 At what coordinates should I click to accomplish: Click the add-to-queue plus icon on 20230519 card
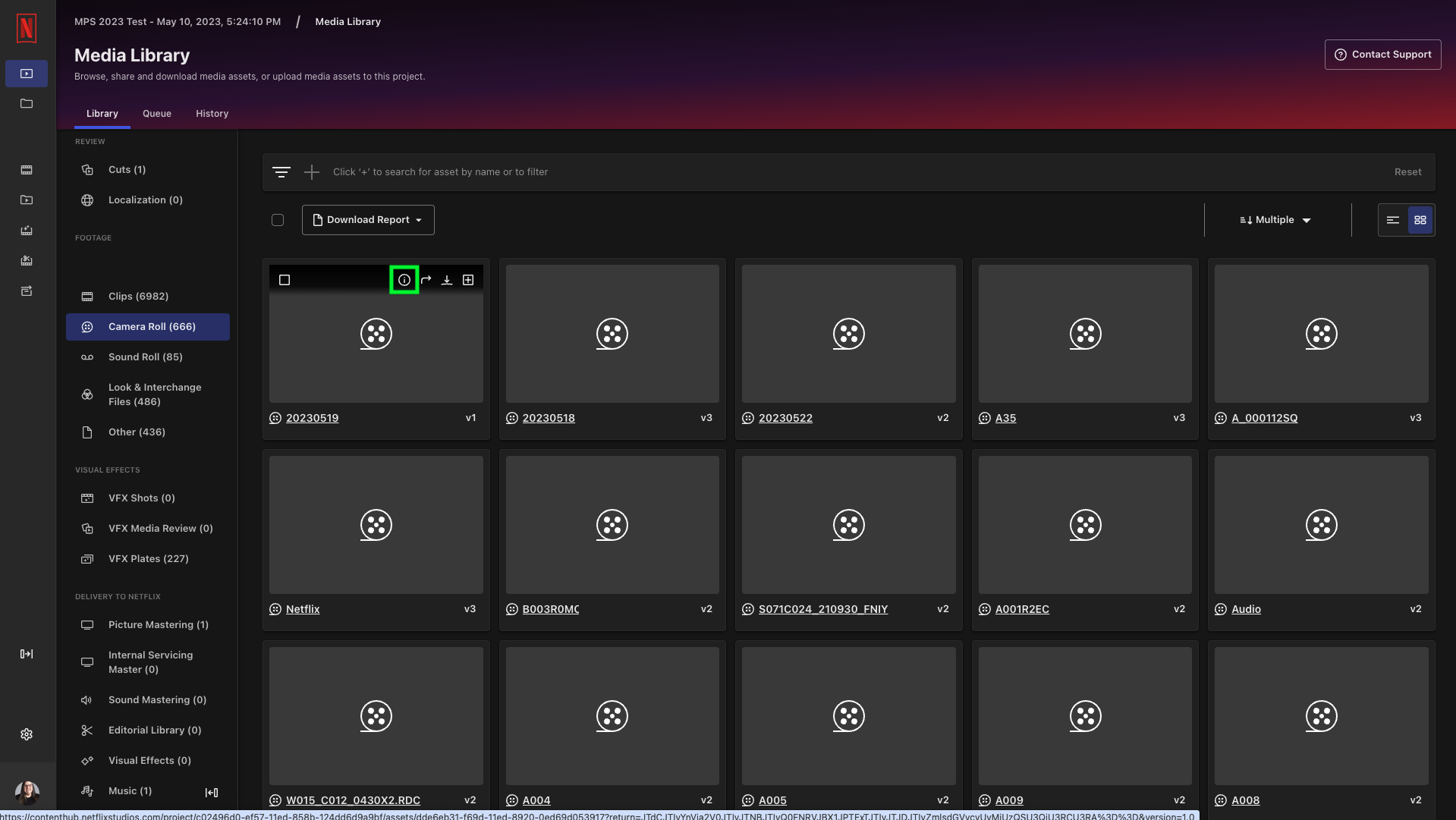coord(468,280)
